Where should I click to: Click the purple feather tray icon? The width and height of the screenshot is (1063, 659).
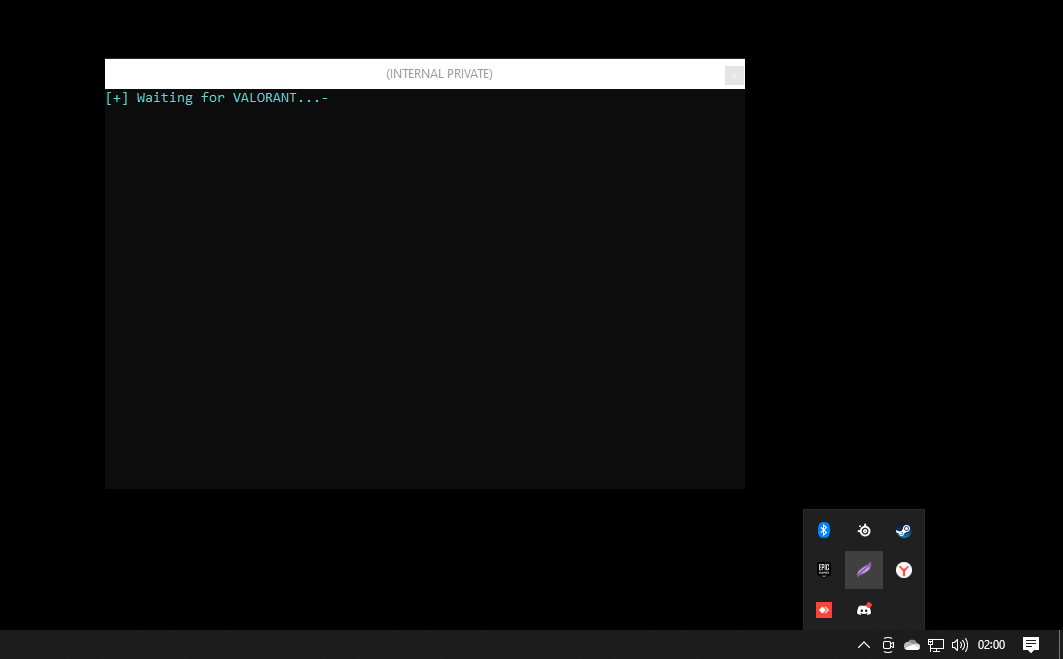[864, 570]
